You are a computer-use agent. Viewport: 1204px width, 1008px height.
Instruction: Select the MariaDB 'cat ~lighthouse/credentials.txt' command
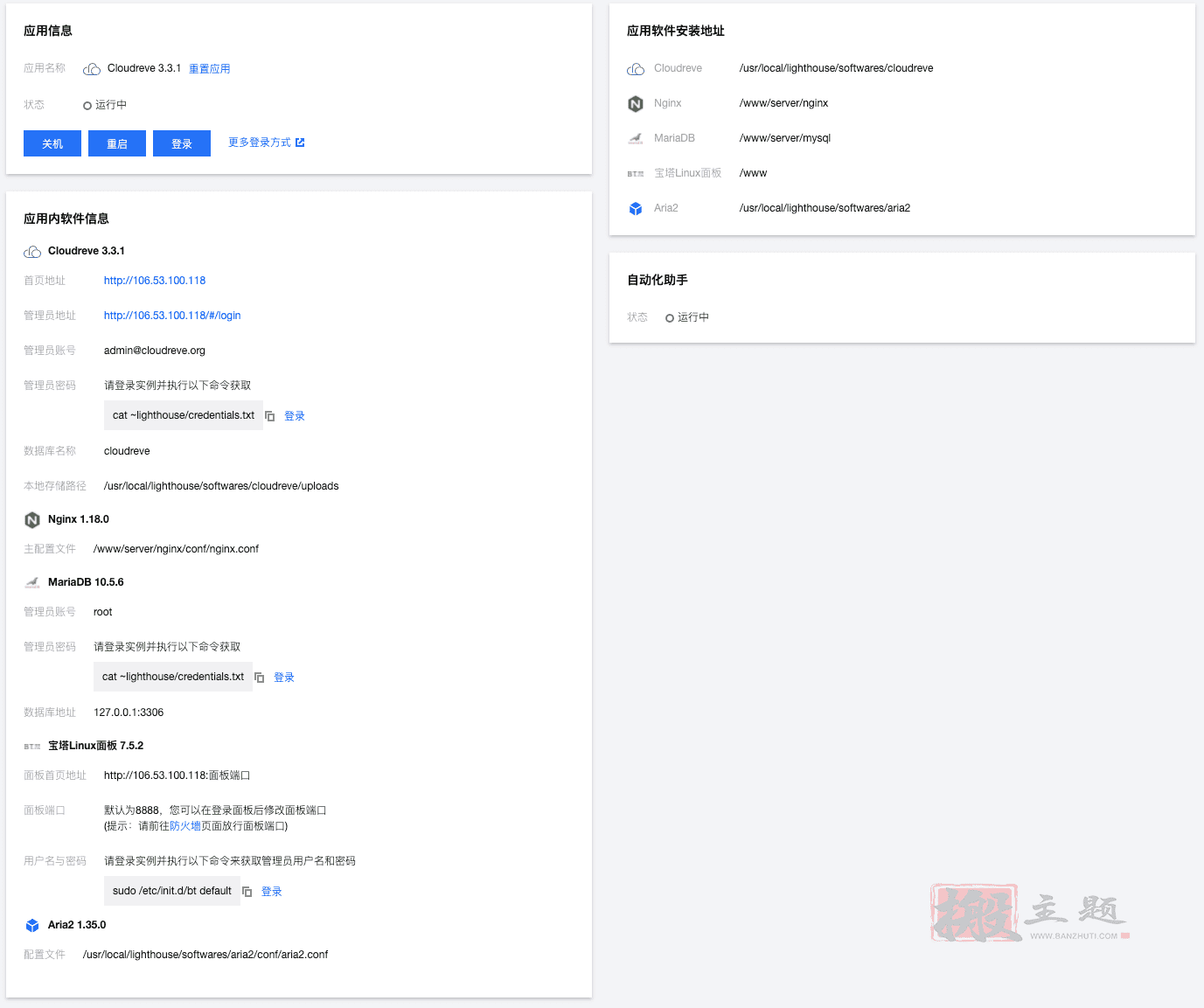173,677
